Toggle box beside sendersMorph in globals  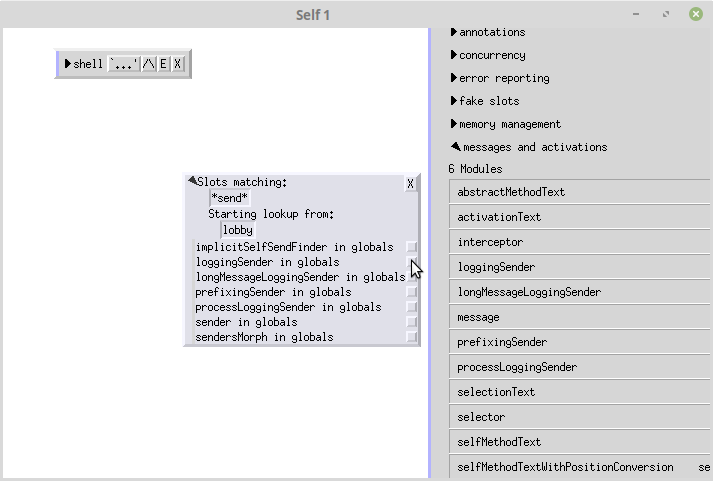point(412,336)
